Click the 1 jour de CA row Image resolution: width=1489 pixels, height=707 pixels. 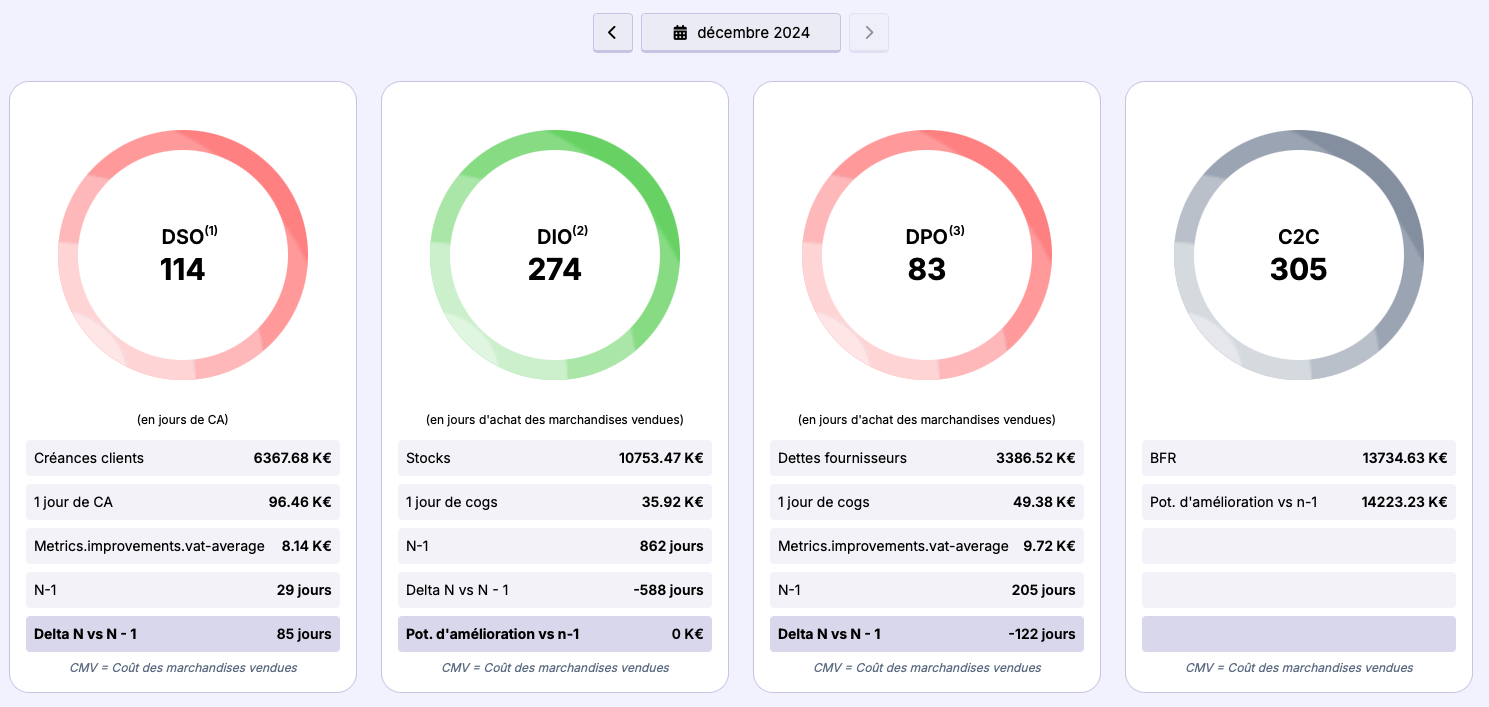click(x=183, y=502)
